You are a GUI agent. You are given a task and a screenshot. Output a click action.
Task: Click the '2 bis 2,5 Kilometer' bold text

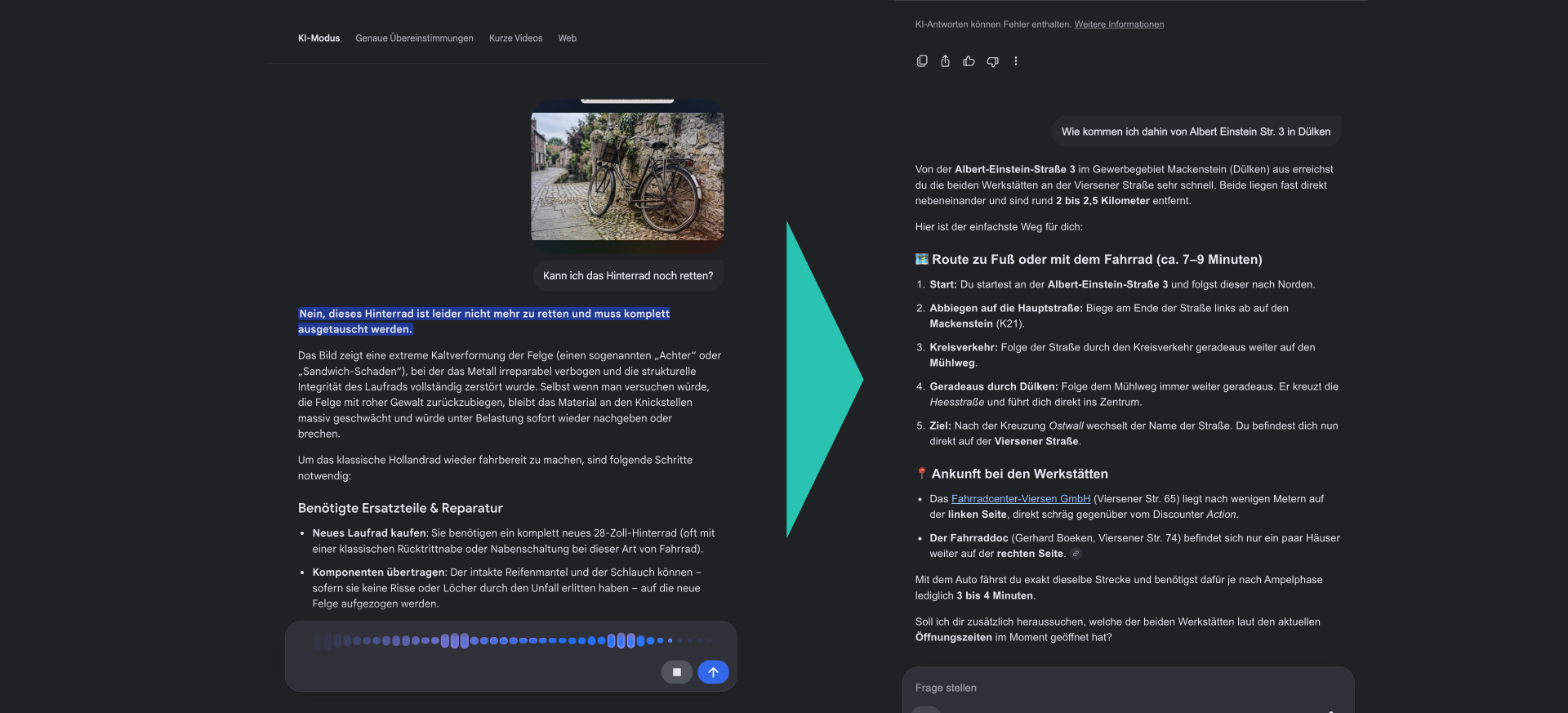pyautogui.click(x=1102, y=201)
